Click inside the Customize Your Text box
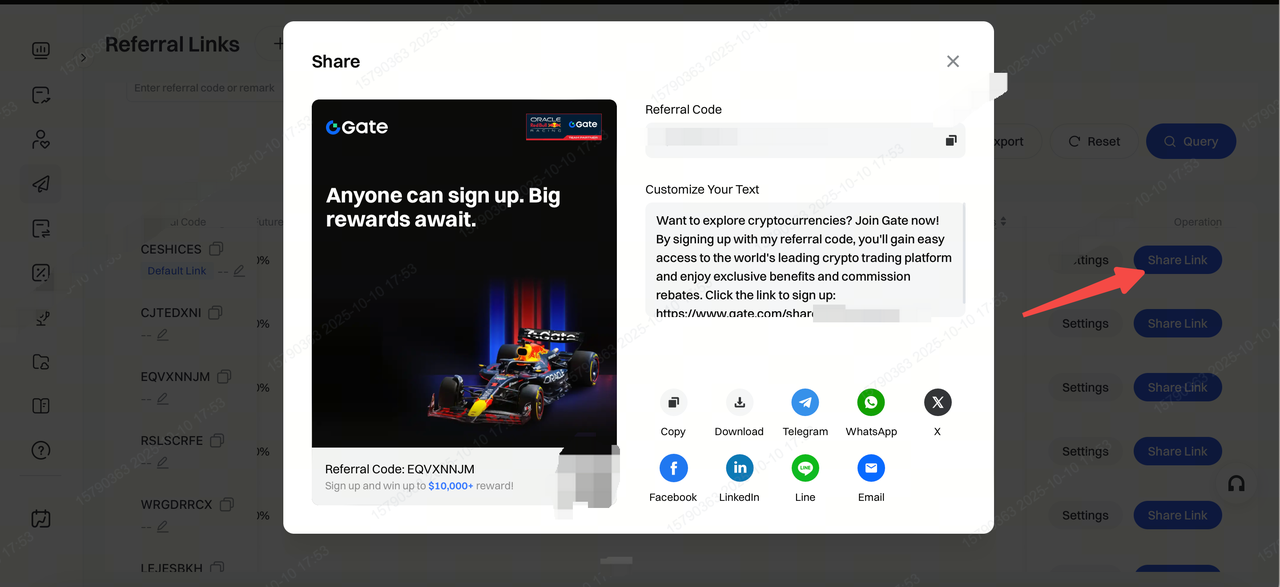The image size is (1280, 587). 804,260
